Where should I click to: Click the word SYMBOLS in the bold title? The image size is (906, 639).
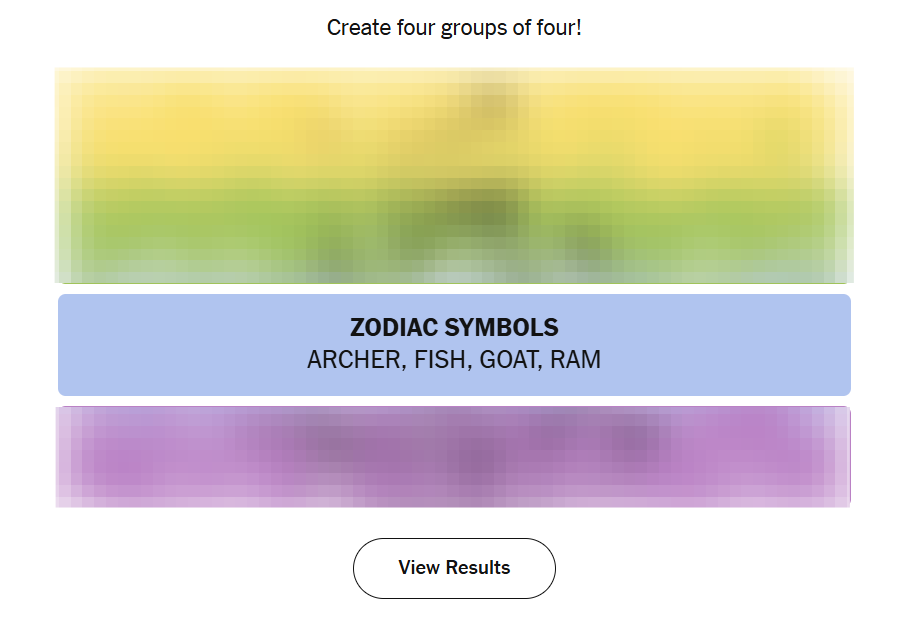[500, 328]
